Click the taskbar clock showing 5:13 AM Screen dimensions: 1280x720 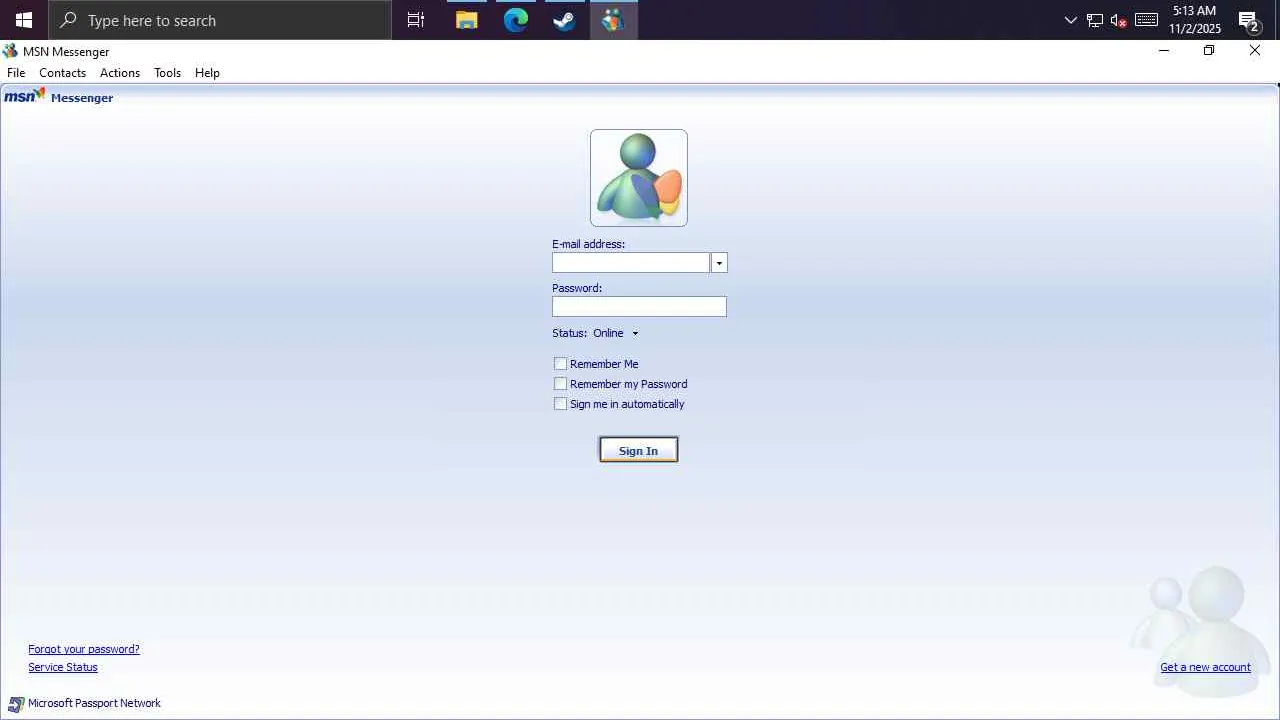pyautogui.click(x=1195, y=20)
